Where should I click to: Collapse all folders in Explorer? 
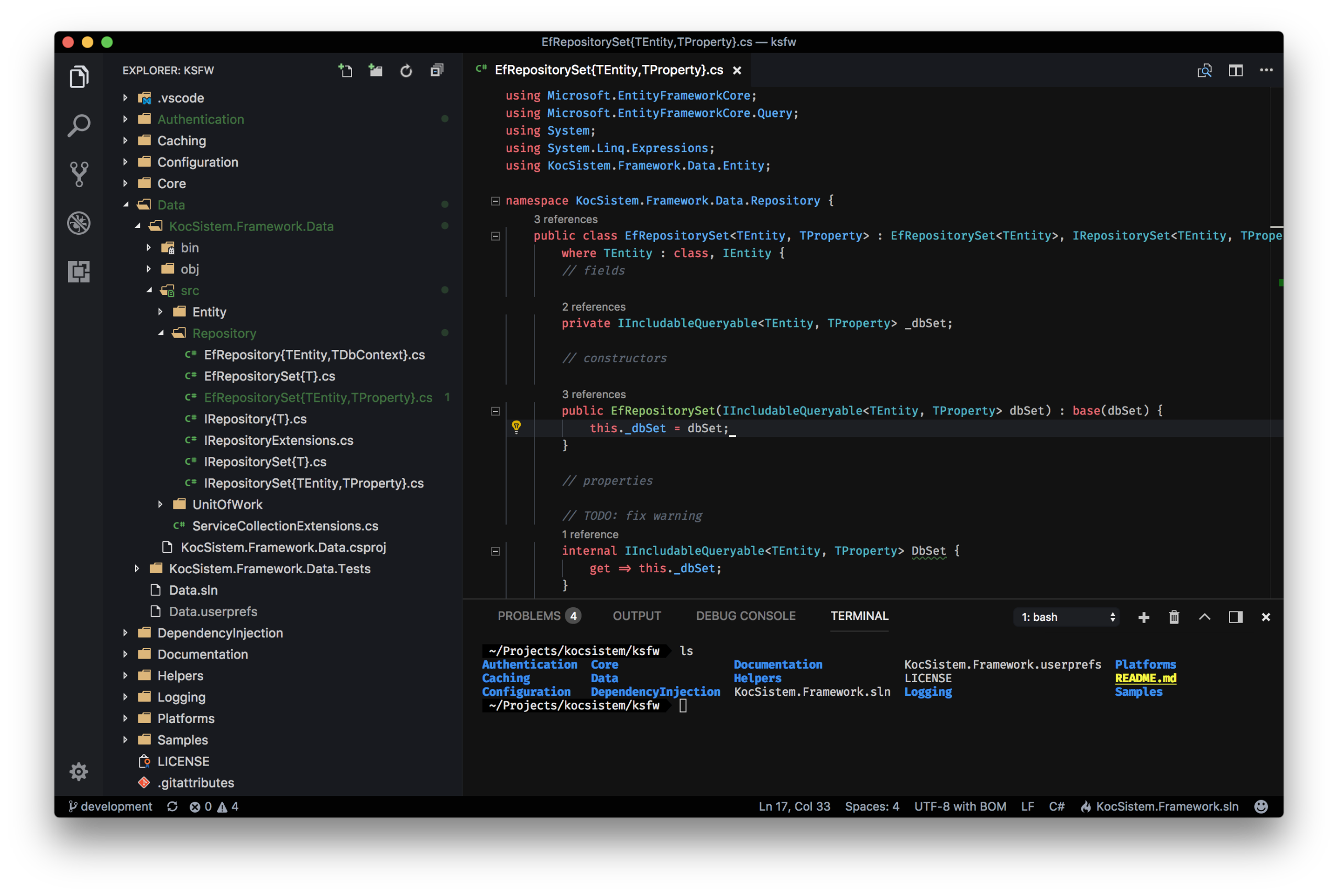pyautogui.click(x=436, y=70)
